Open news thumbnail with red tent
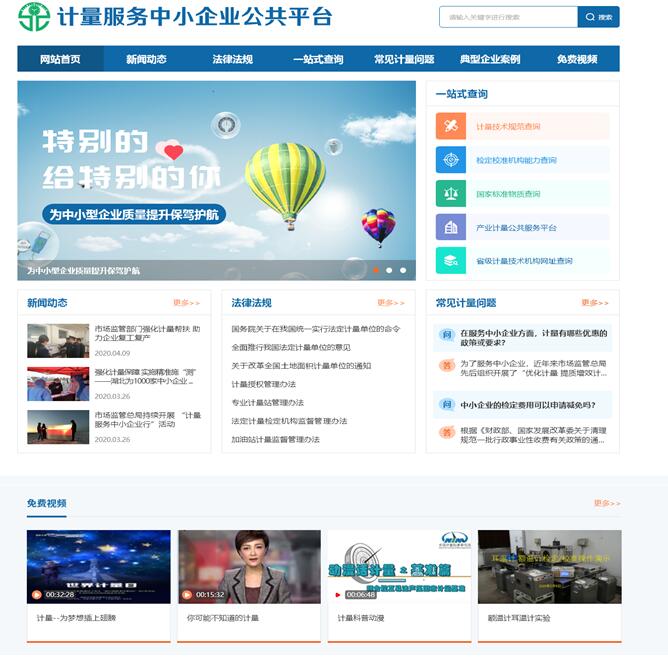 coord(58,384)
